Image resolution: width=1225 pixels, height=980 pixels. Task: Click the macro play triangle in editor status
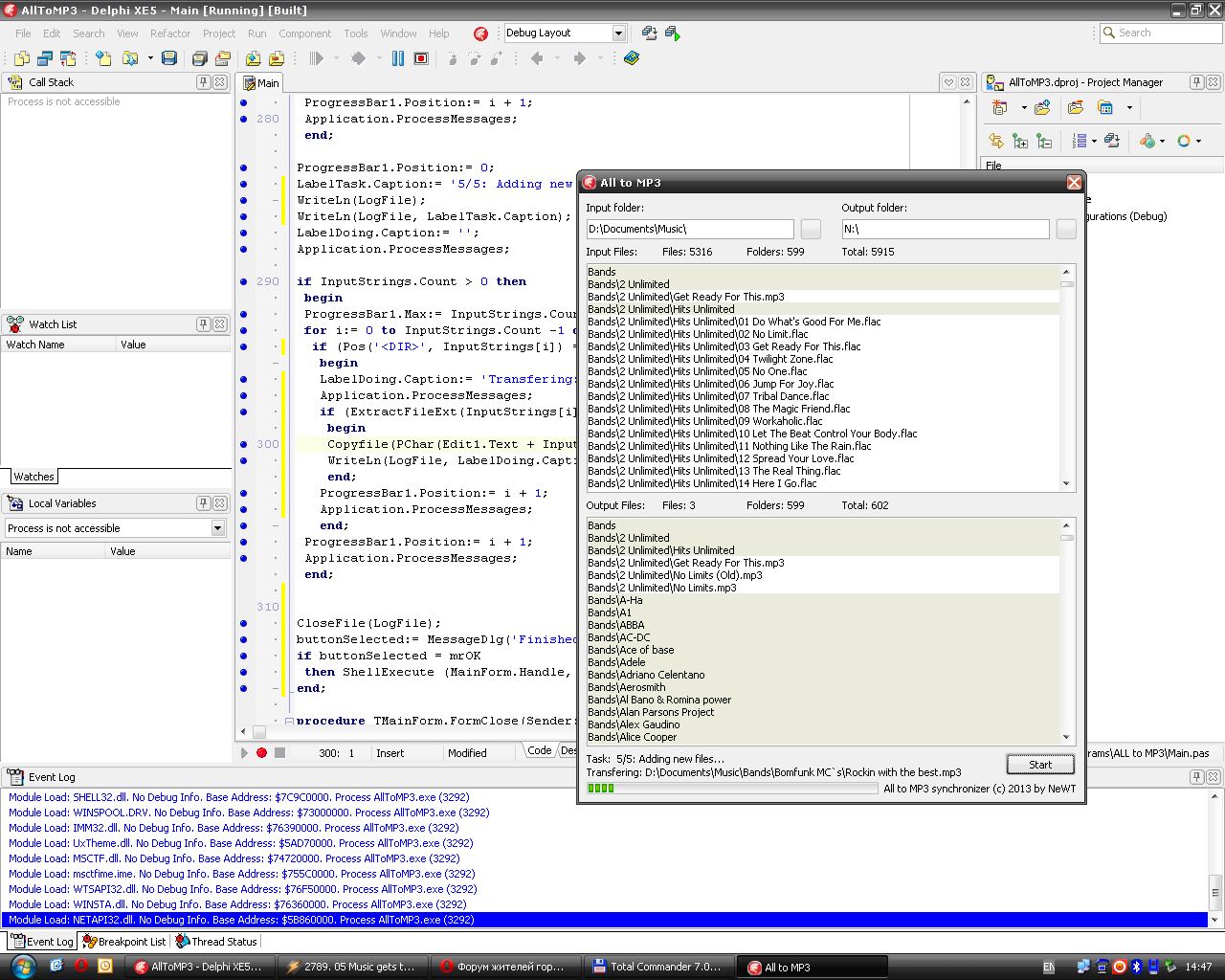245,753
